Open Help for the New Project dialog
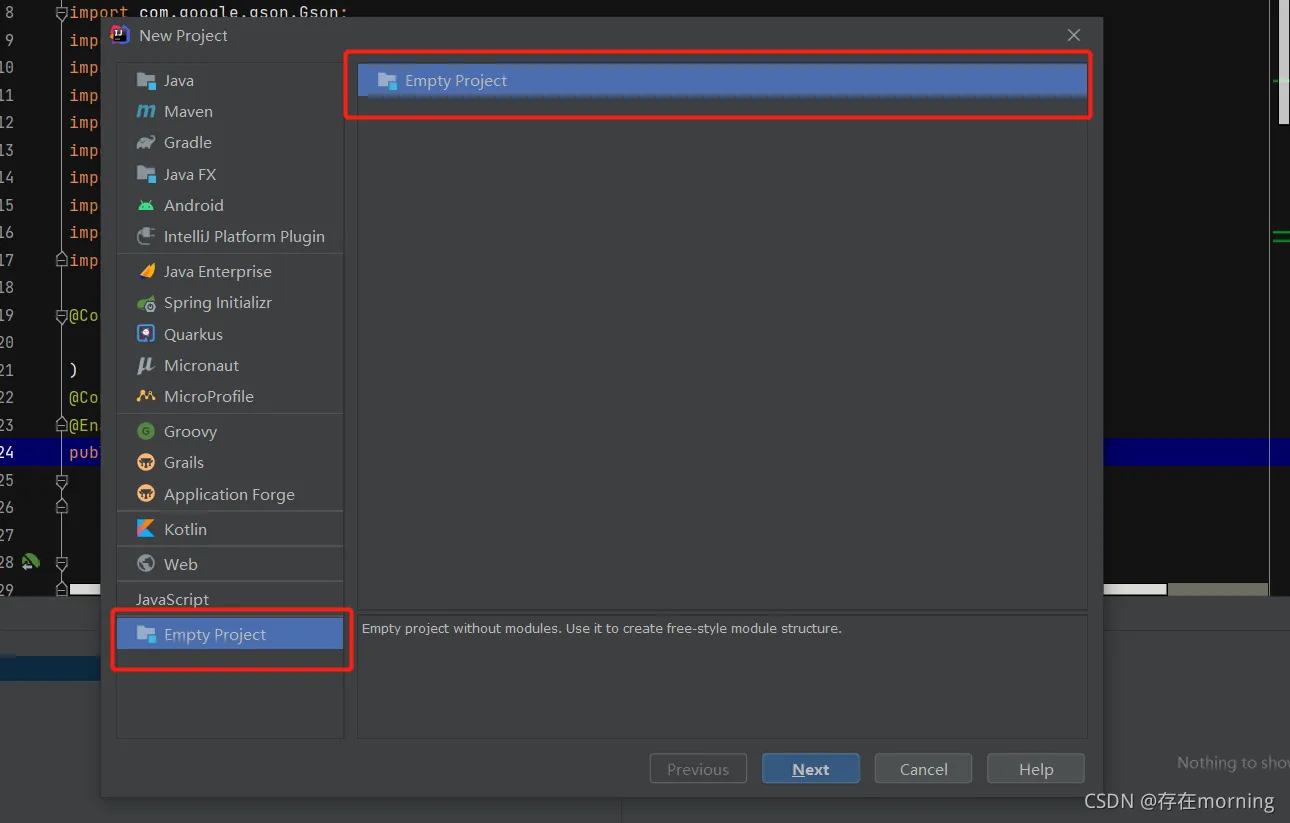 pyautogui.click(x=1036, y=769)
